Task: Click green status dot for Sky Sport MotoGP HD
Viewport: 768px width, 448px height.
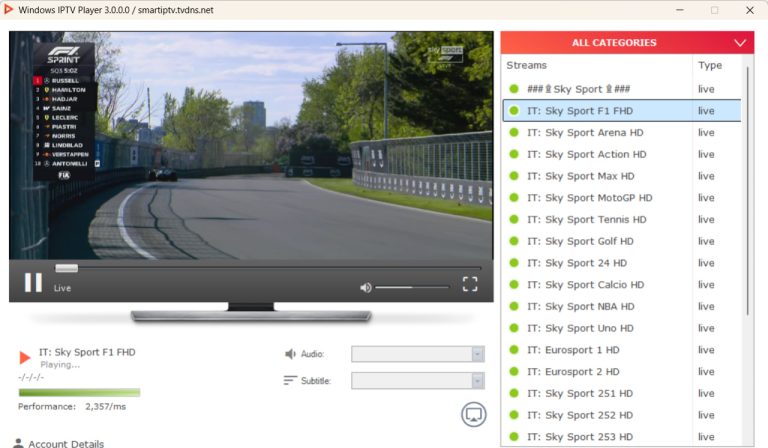Action: click(514, 197)
